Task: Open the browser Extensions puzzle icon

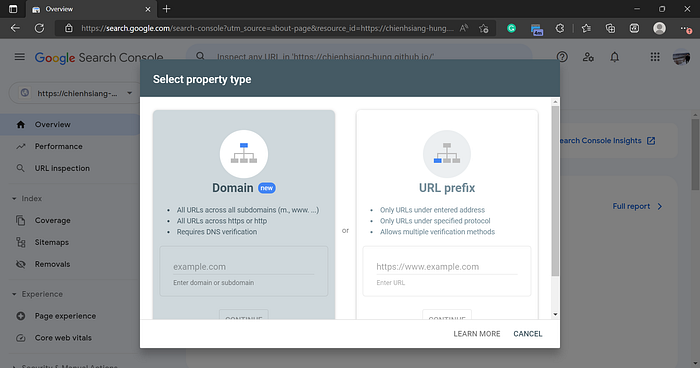Action: pos(560,29)
